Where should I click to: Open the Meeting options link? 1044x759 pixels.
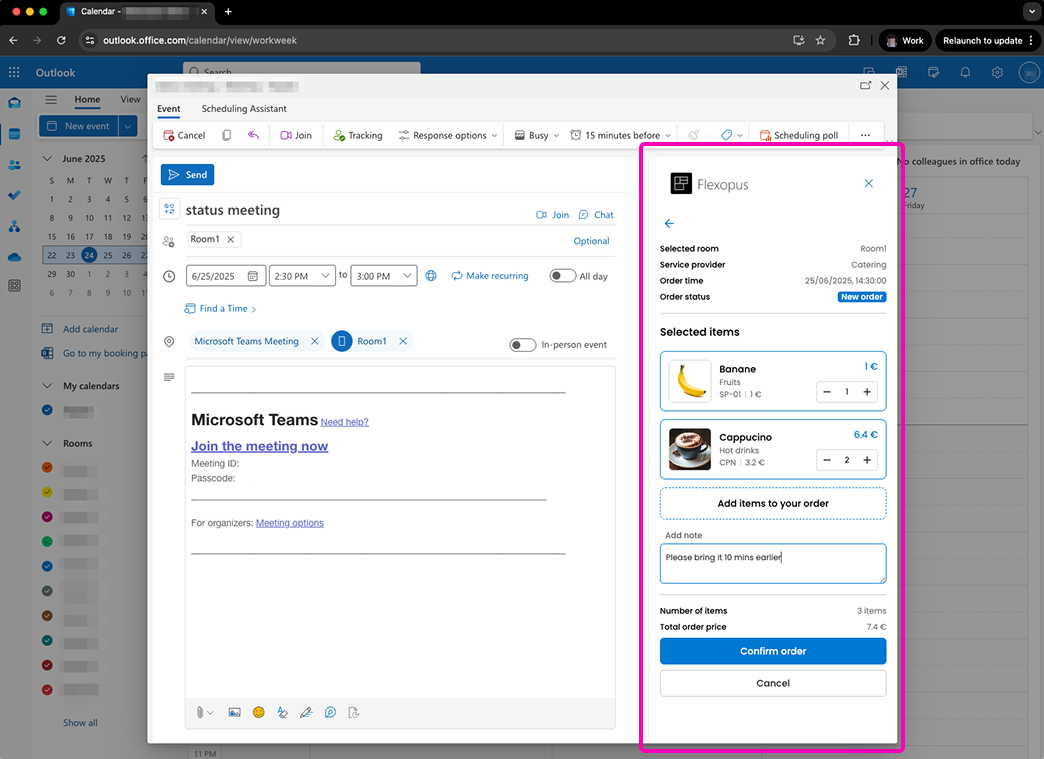290,523
